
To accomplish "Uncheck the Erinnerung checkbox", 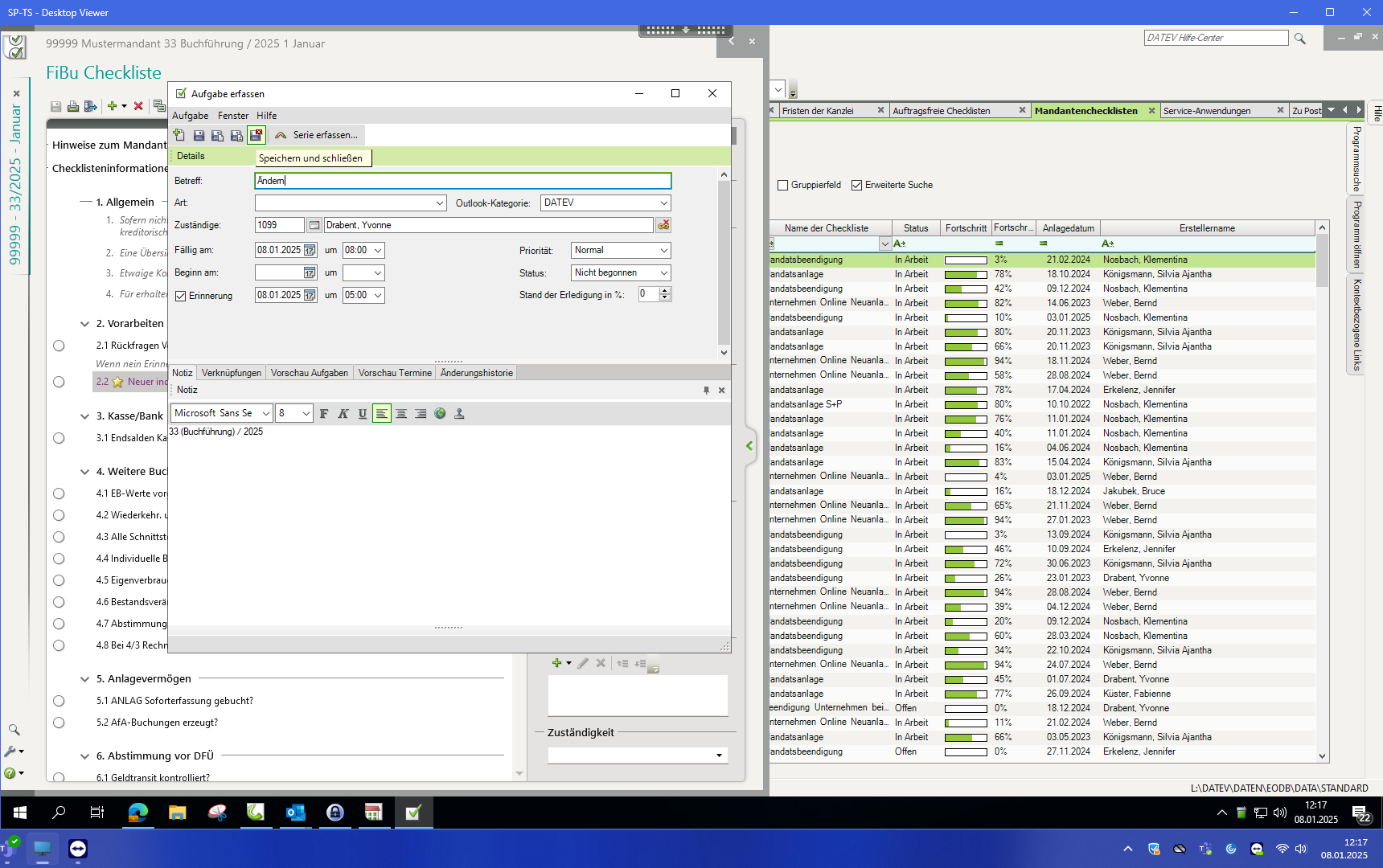I will 181,297.
